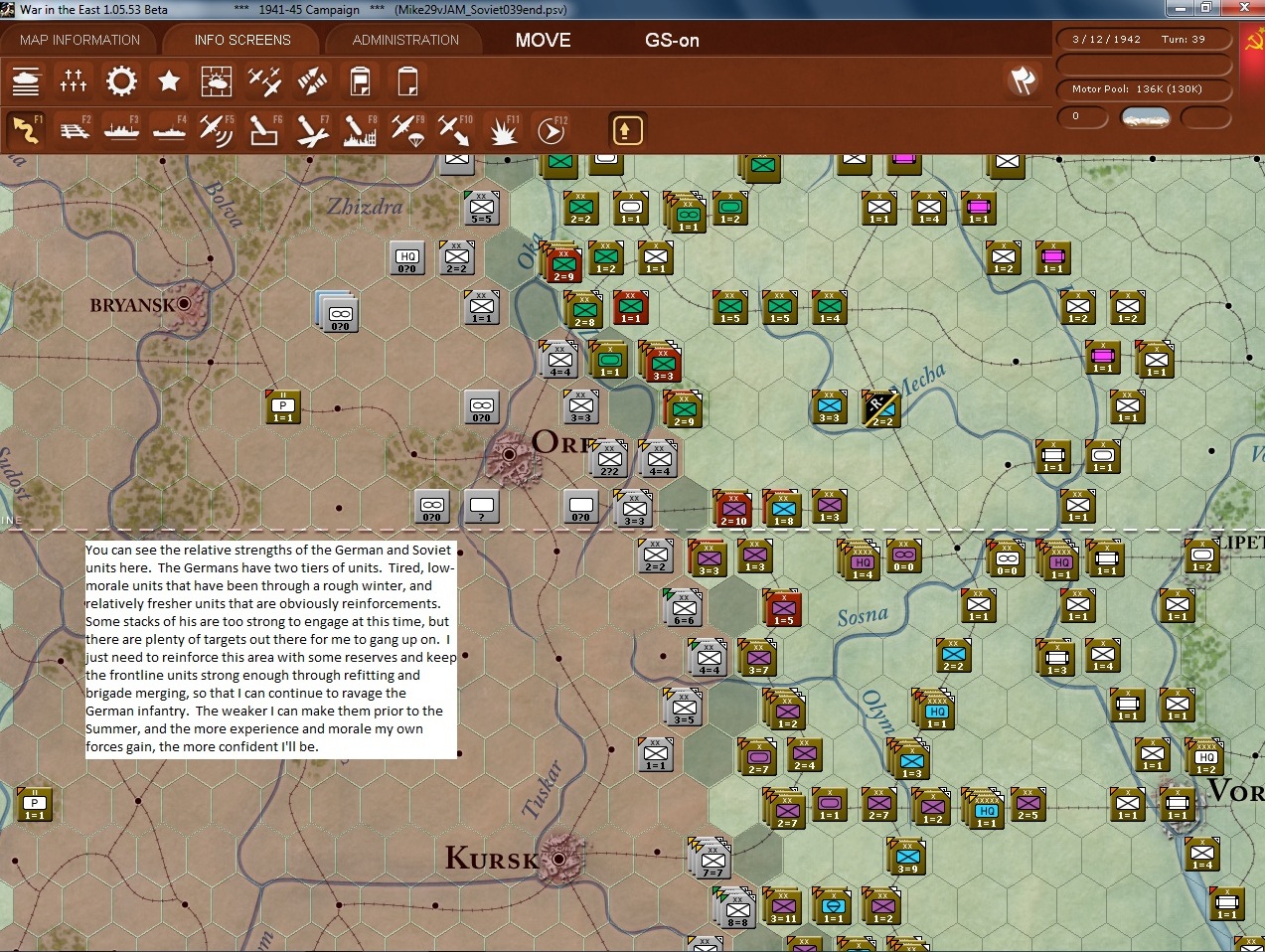
Task: Click the Motor Pool 136K field
Action: (x=1143, y=89)
